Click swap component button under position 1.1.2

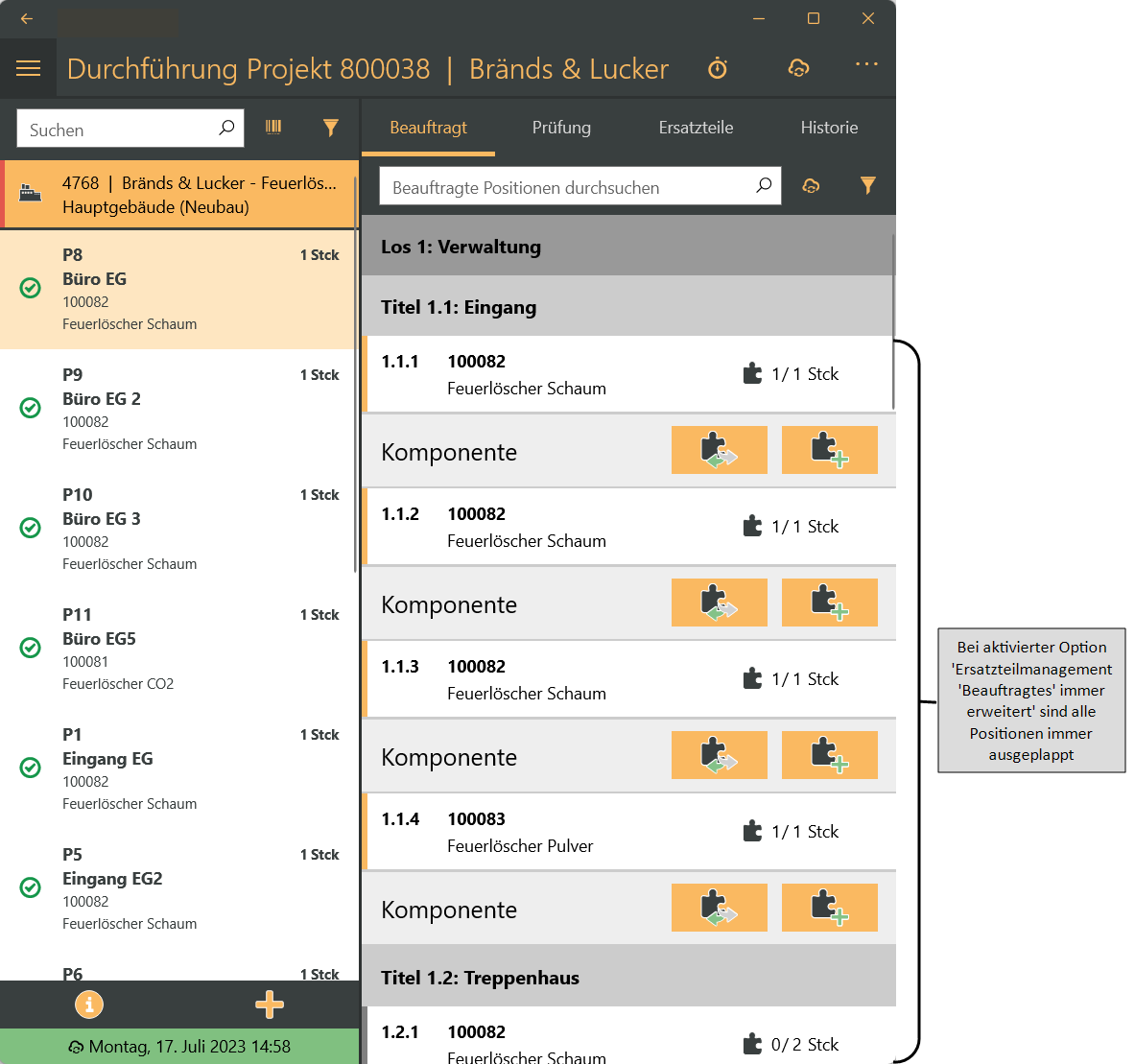(719, 603)
